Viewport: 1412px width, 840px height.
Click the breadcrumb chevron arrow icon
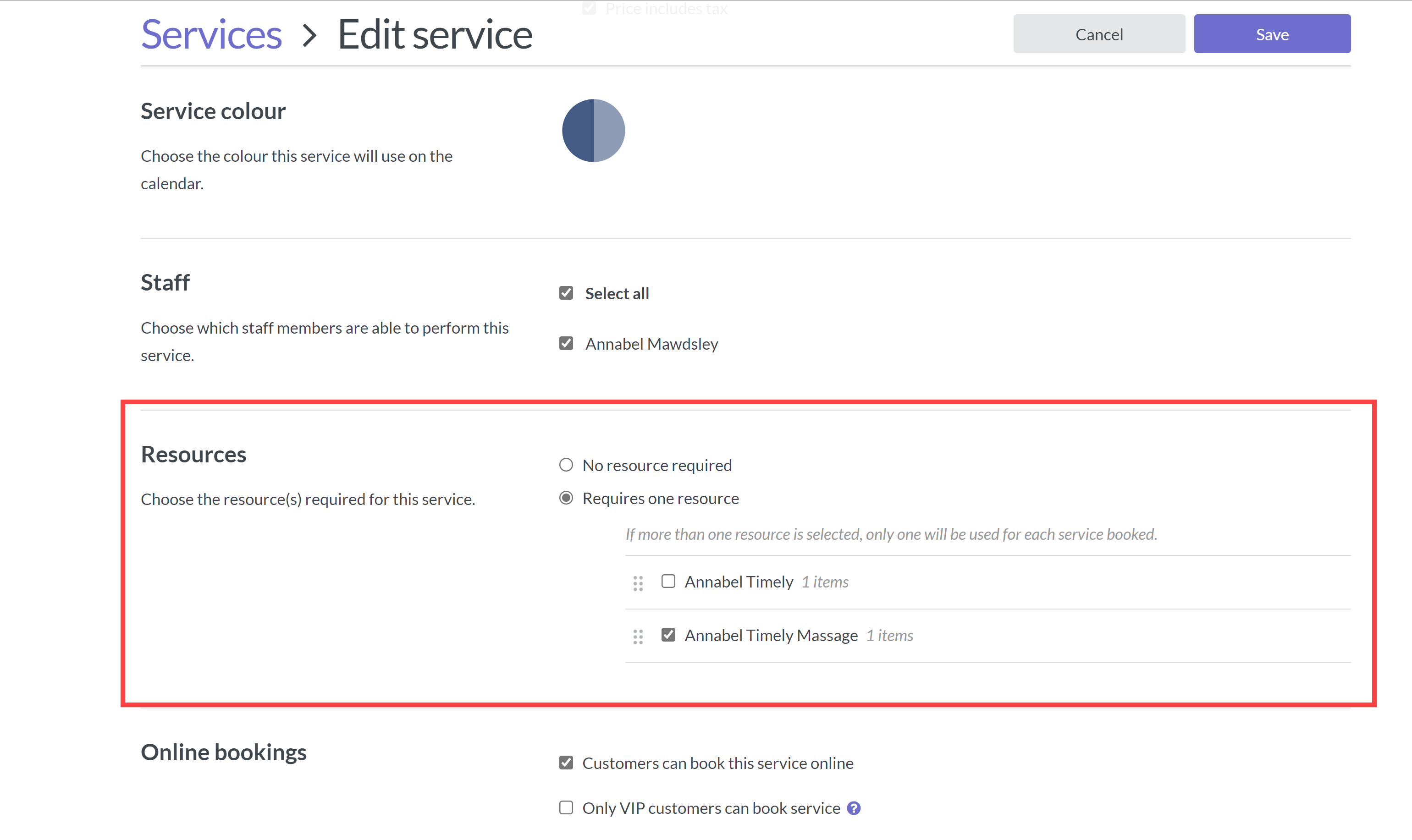click(x=309, y=35)
